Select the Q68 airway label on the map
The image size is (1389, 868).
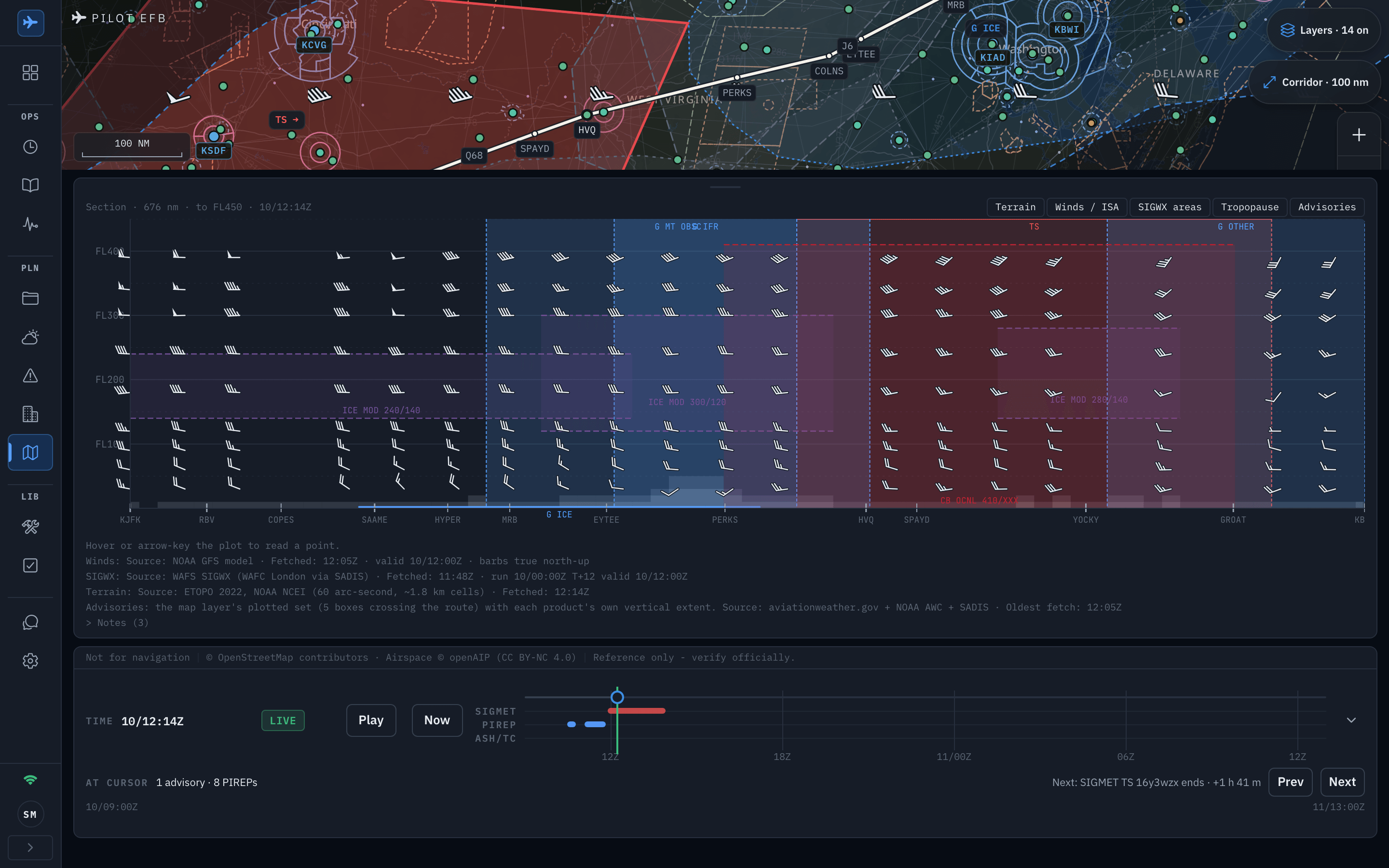click(x=474, y=156)
